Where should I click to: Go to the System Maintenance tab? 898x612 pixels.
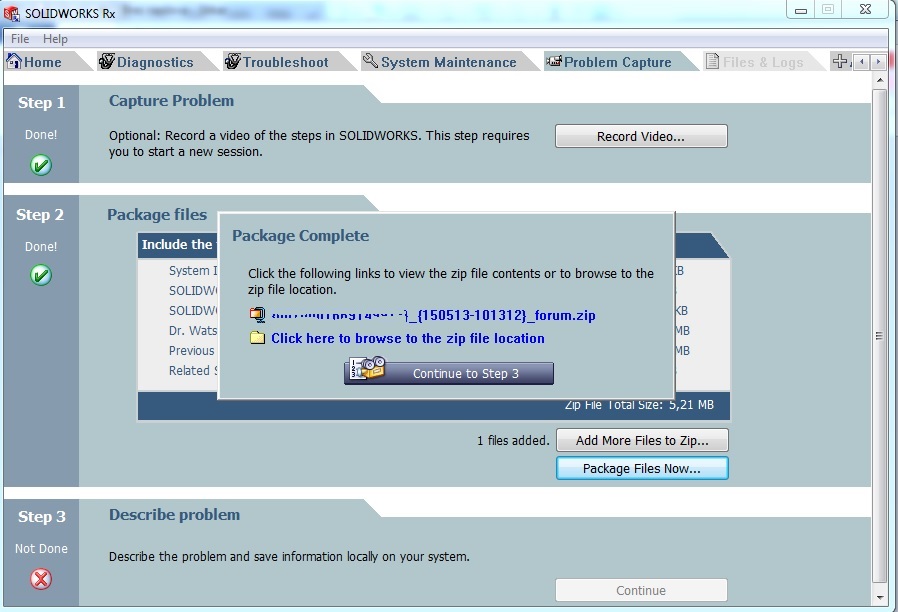click(439, 62)
